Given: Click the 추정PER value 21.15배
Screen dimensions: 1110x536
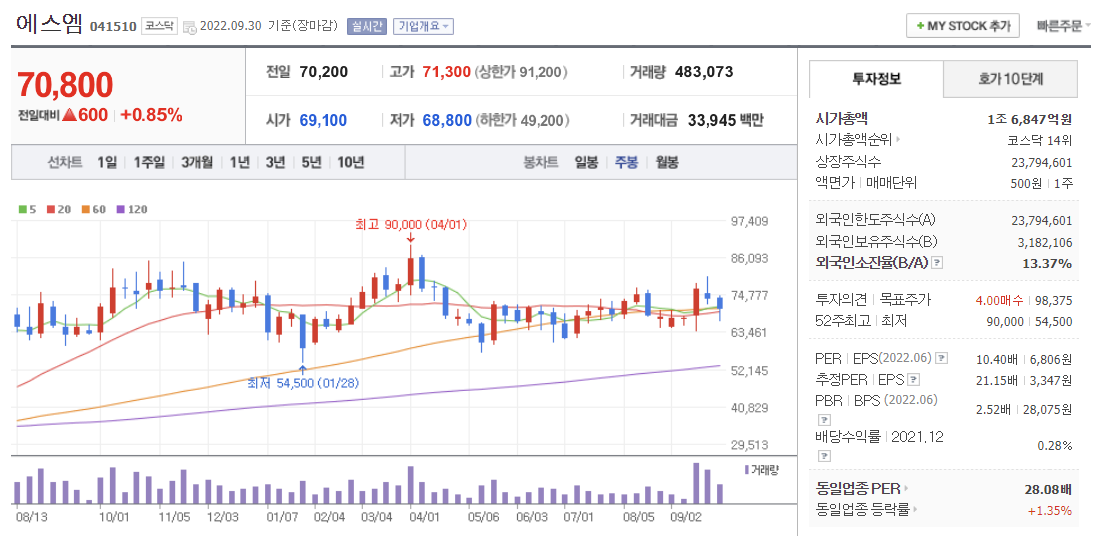Looking at the screenshot, I should click(998, 380).
